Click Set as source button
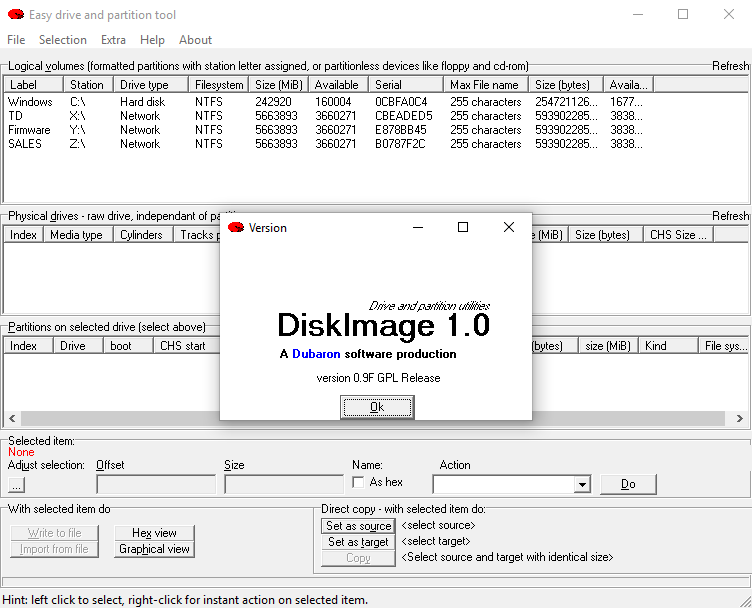 358,526
